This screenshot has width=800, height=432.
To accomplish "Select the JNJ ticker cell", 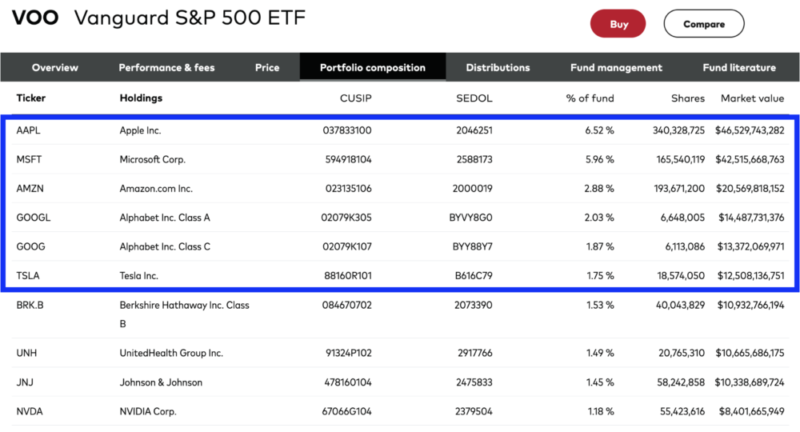I will (x=24, y=383).
